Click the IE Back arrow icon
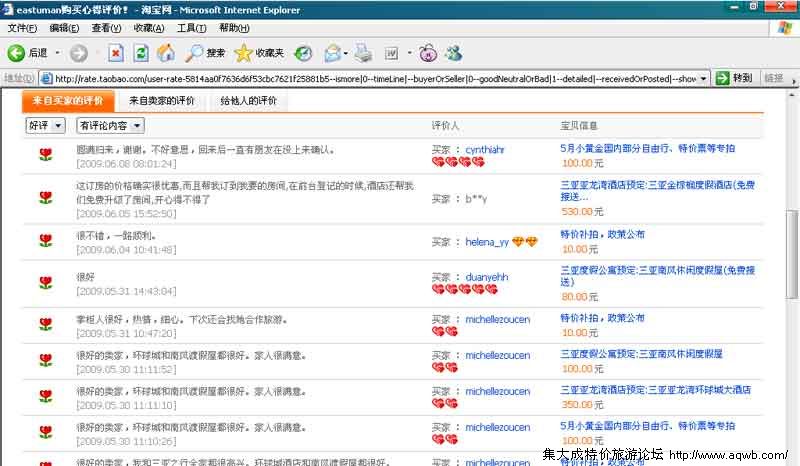 tap(16, 53)
